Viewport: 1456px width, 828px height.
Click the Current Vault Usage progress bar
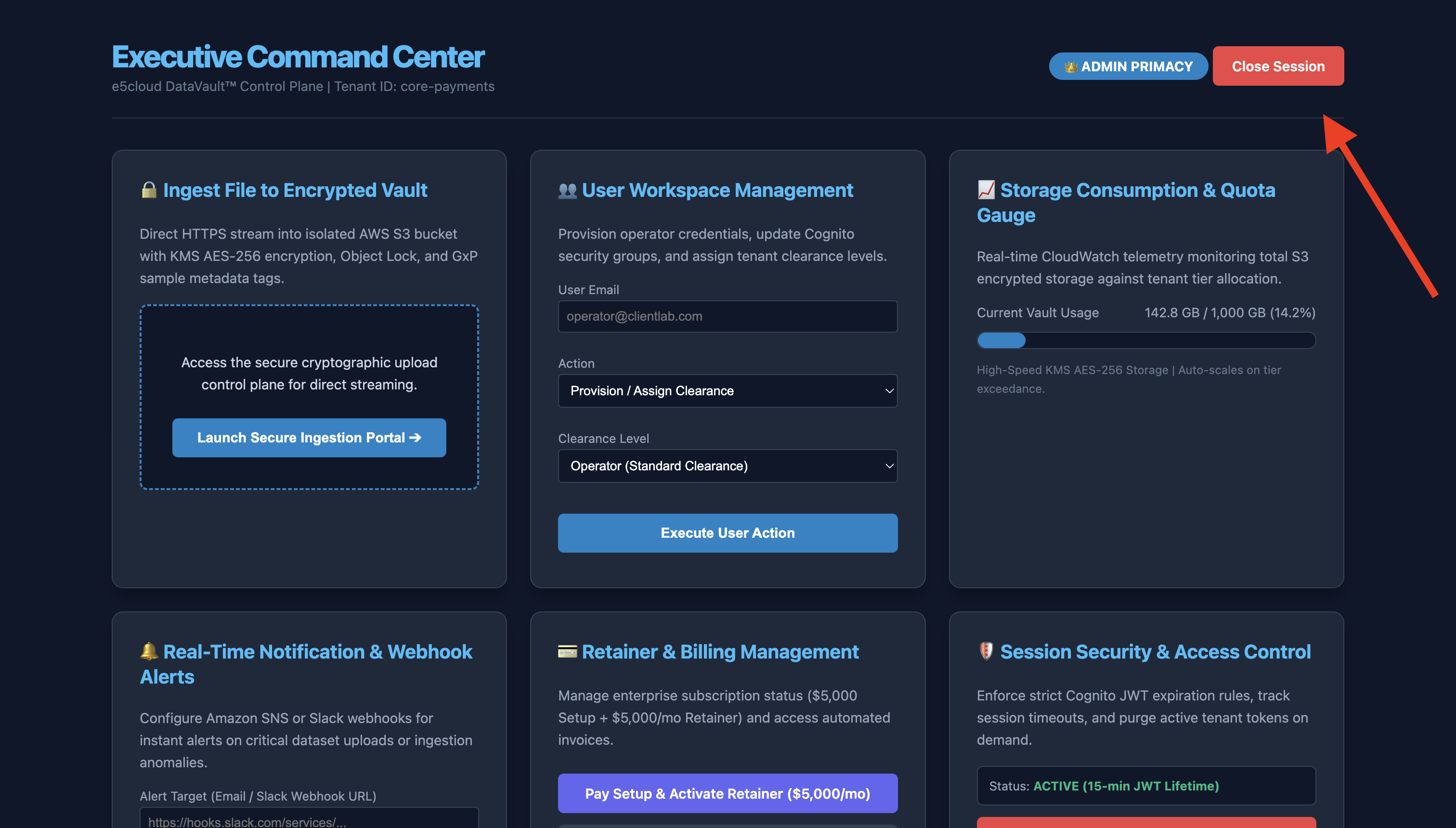tap(1146, 340)
